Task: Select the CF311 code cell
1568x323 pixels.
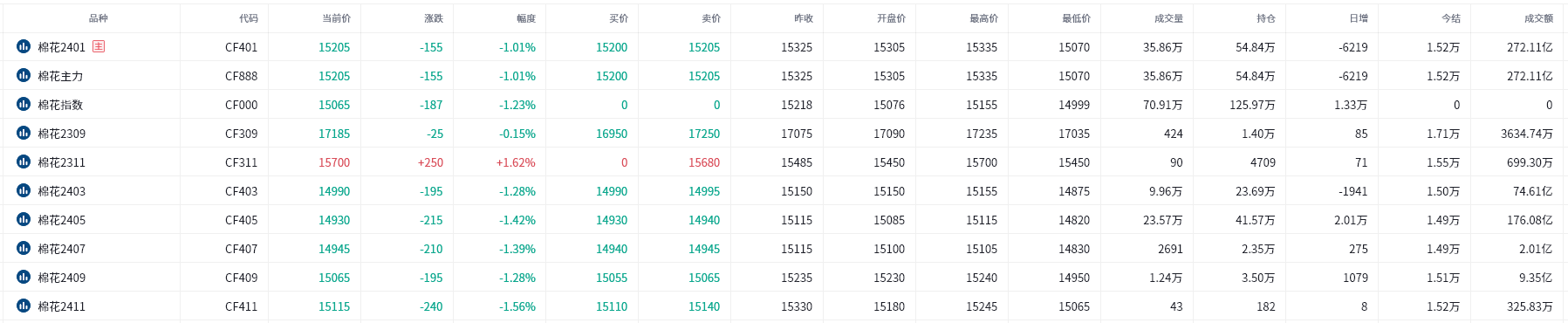Action: tap(241, 162)
